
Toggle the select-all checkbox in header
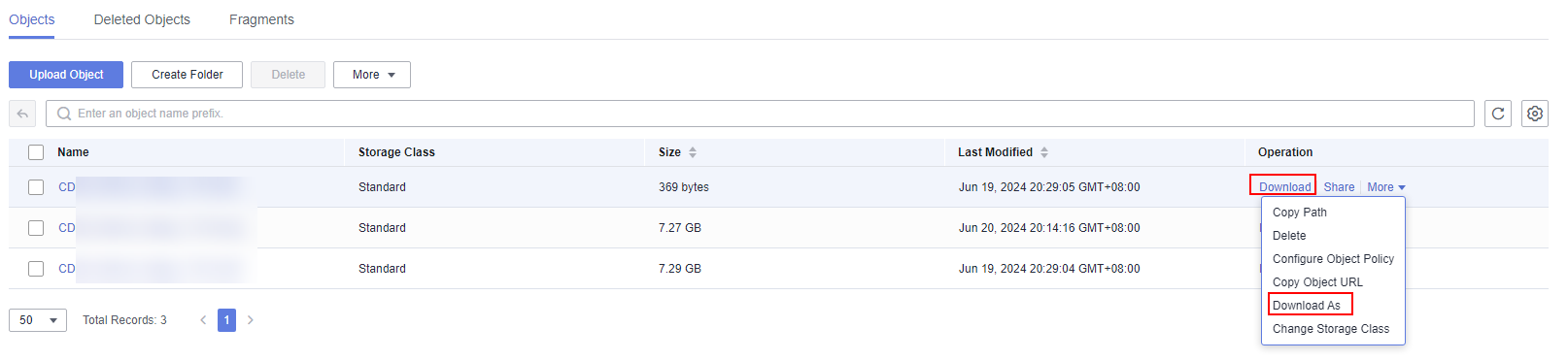pyautogui.click(x=36, y=152)
